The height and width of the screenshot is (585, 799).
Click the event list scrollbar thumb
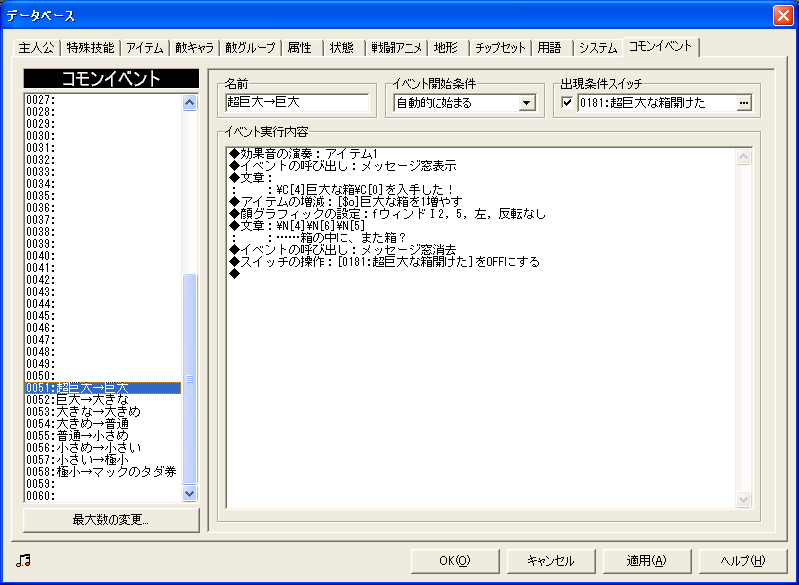click(x=190, y=379)
